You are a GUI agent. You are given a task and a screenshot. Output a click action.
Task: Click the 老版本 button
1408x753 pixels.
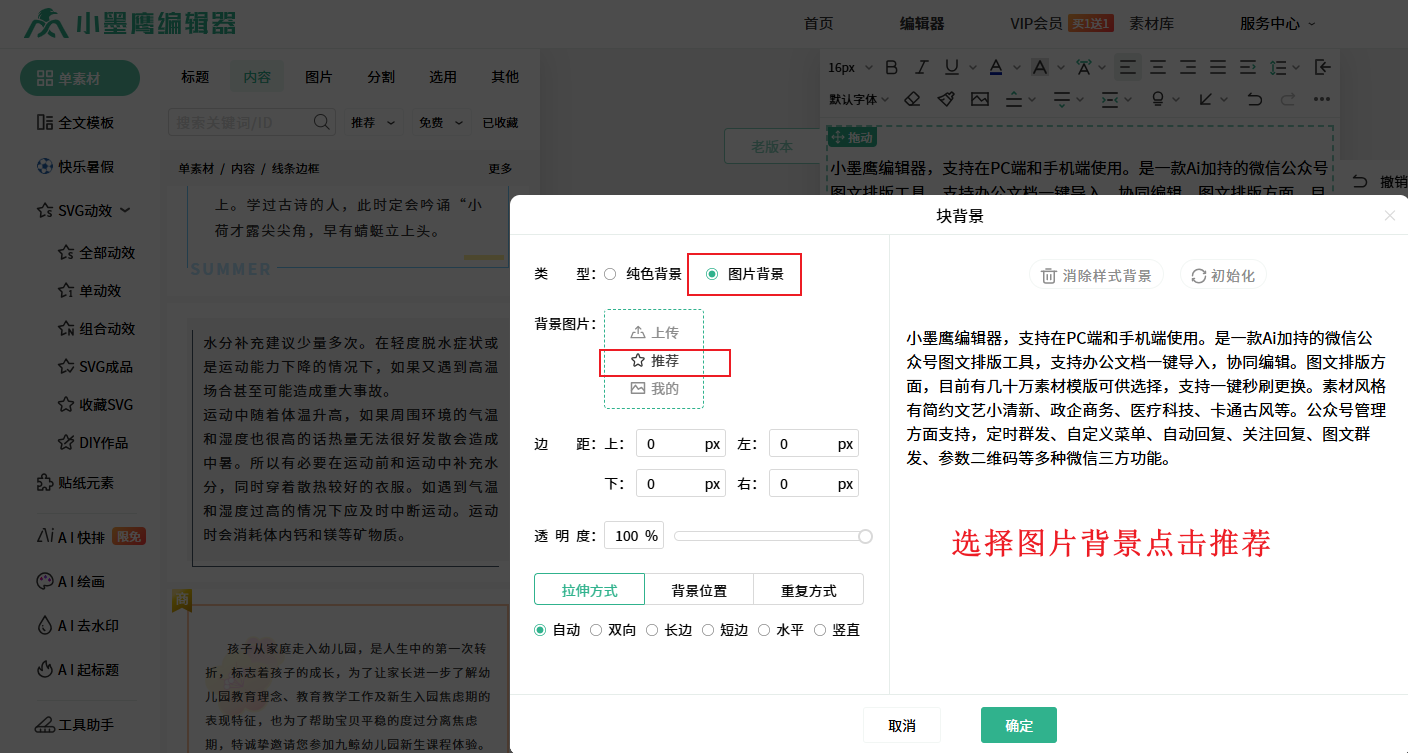(x=772, y=146)
